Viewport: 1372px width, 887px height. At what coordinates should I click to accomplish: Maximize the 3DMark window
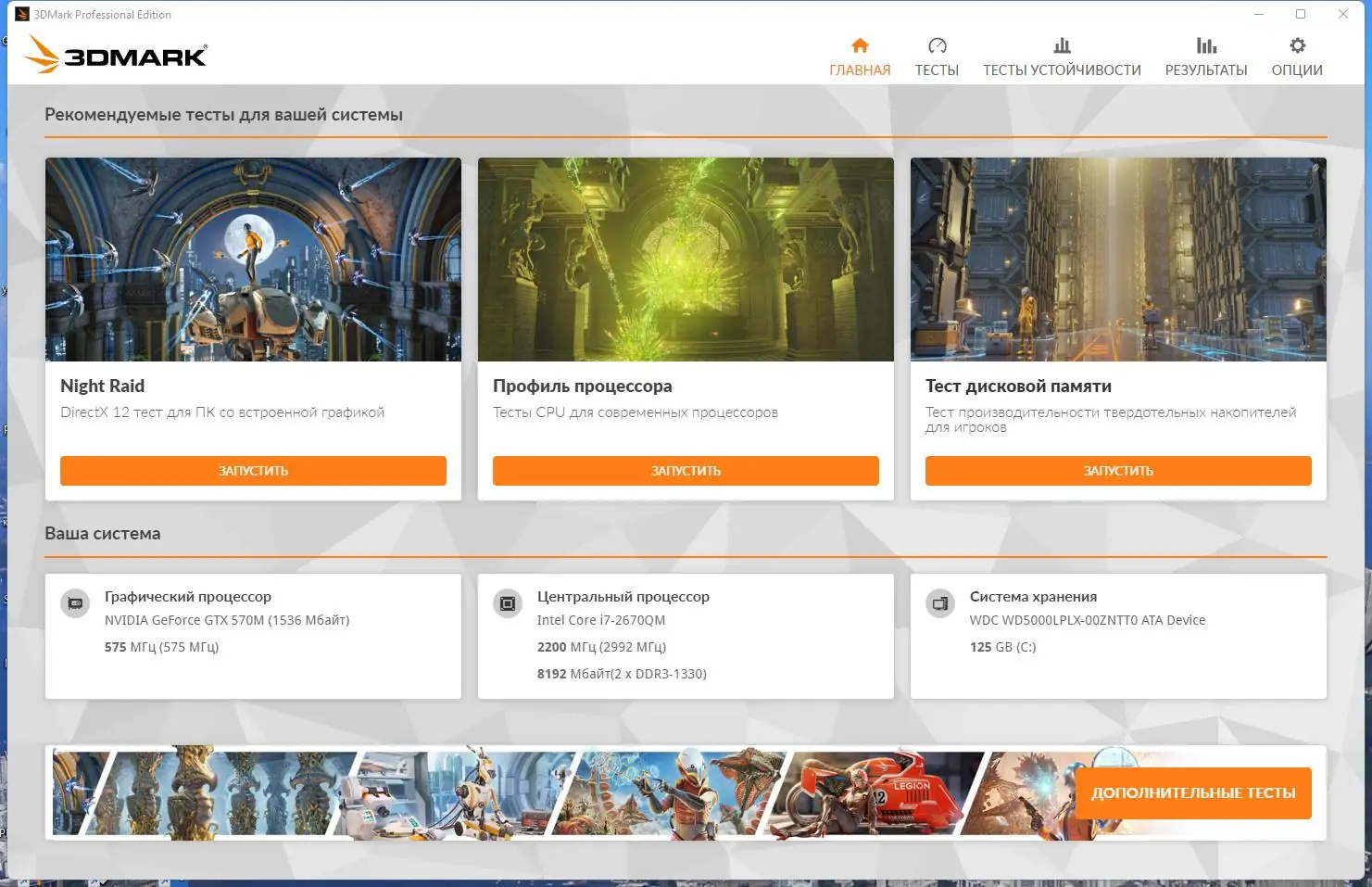point(1301,14)
